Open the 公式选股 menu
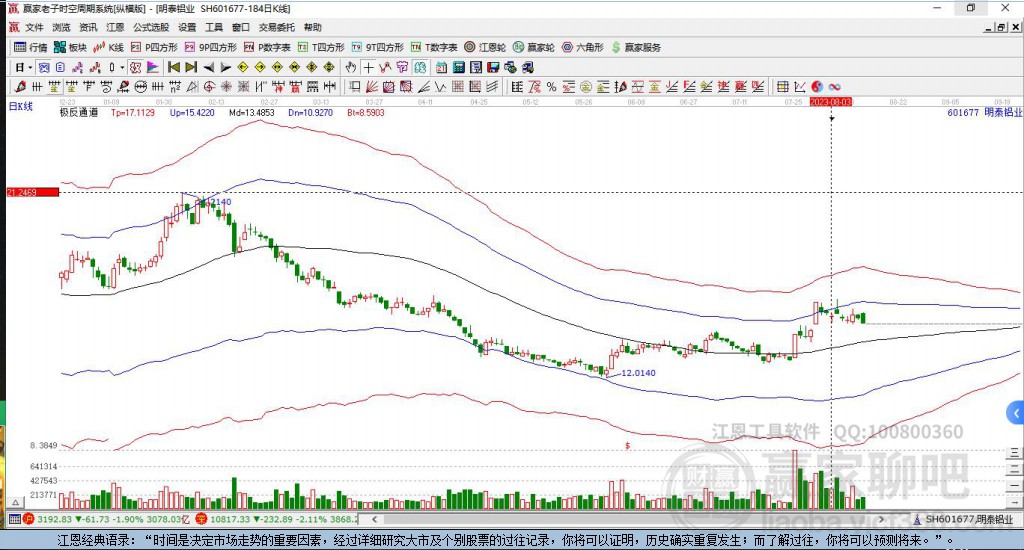Screen dimensions: 1024x550 coord(151,27)
